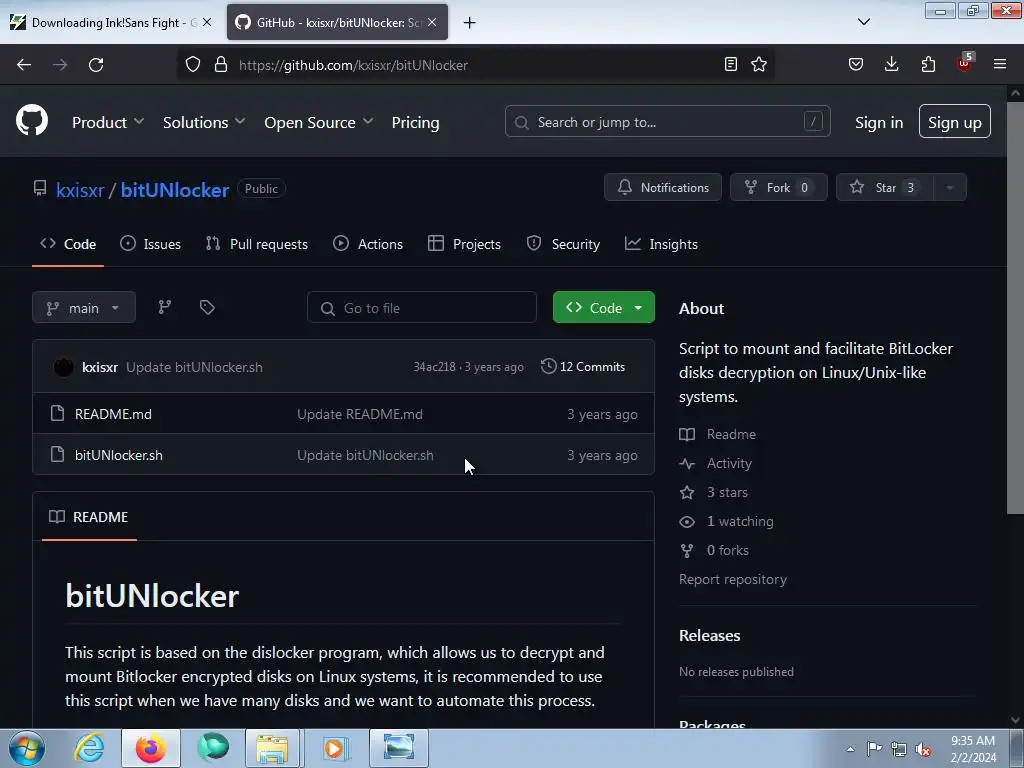This screenshot has width=1024, height=768.
Task: Open the Actions tab
Action: pyautogui.click(x=368, y=244)
